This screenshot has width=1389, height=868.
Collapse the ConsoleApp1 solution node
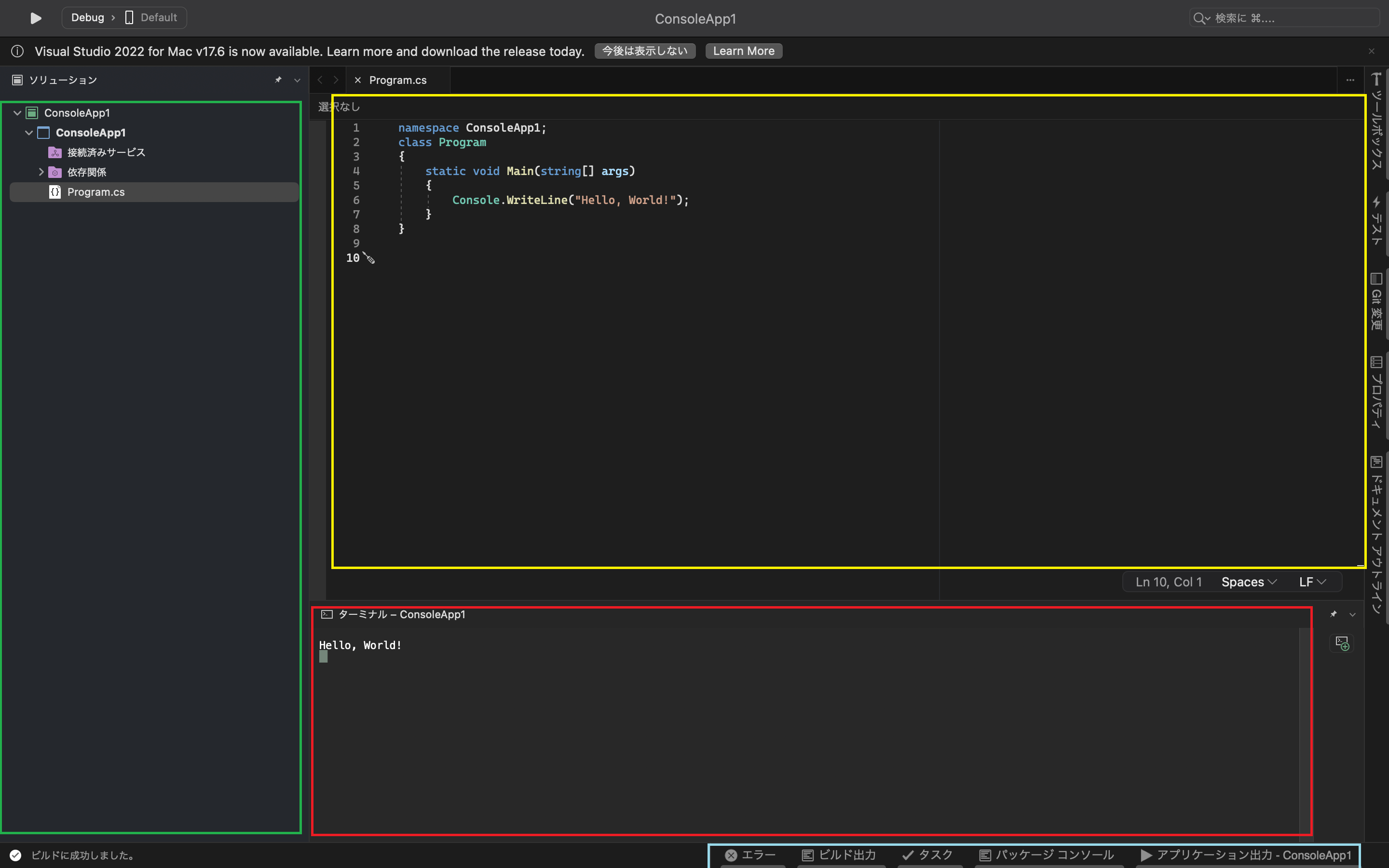pos(17,113)
